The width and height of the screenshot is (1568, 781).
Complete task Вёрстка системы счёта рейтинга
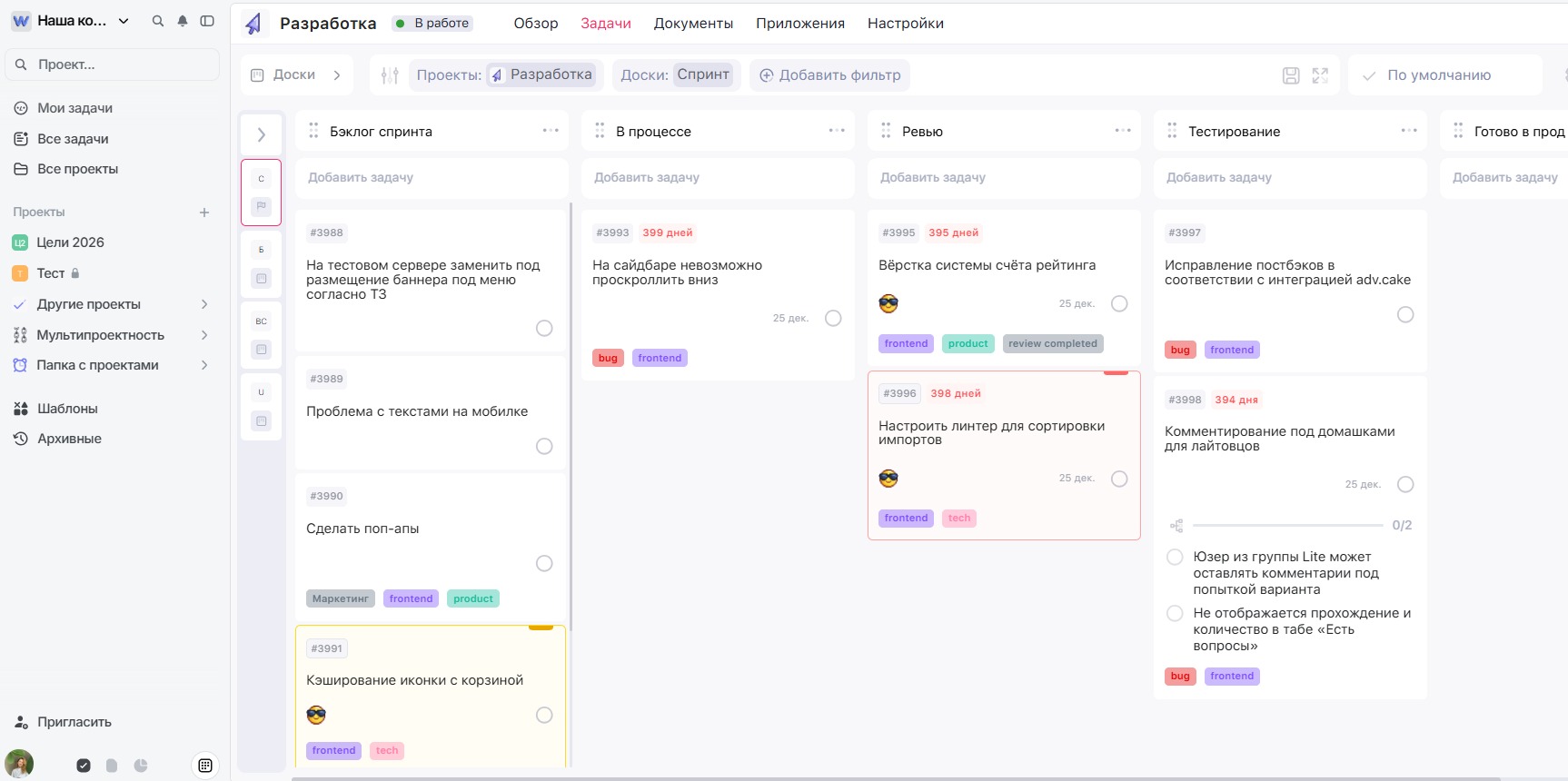[1119, 303]
